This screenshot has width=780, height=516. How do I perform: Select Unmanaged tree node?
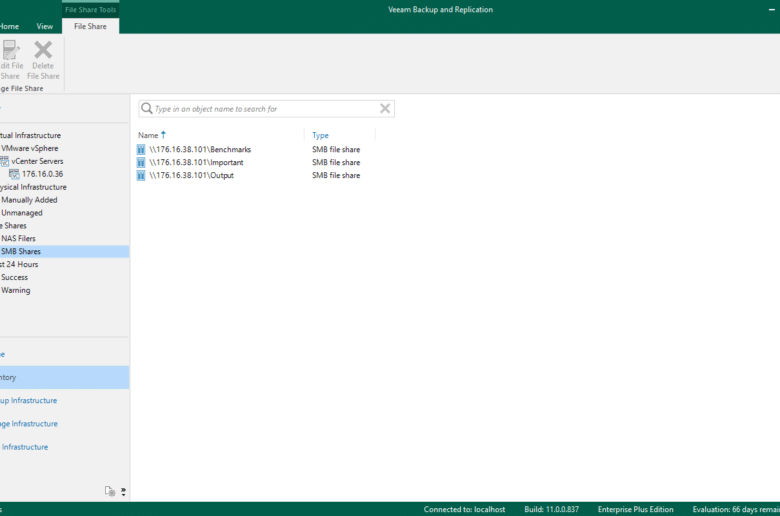coord(21,213)
